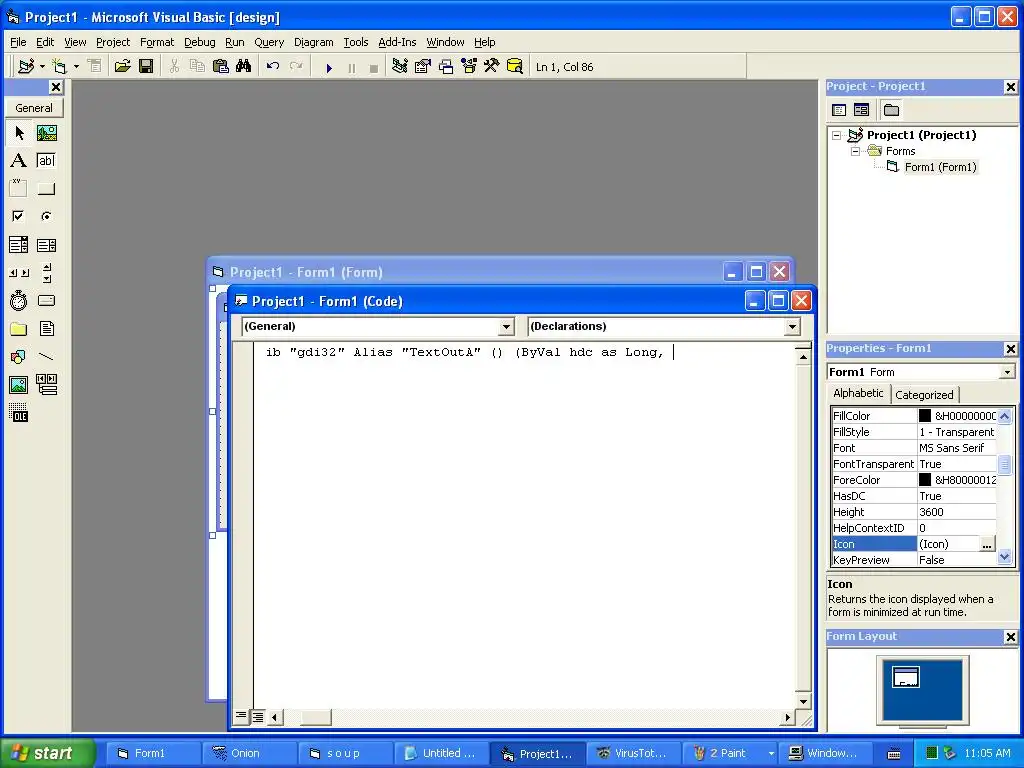Select the FileListBox control tool

tap(46, 328)
